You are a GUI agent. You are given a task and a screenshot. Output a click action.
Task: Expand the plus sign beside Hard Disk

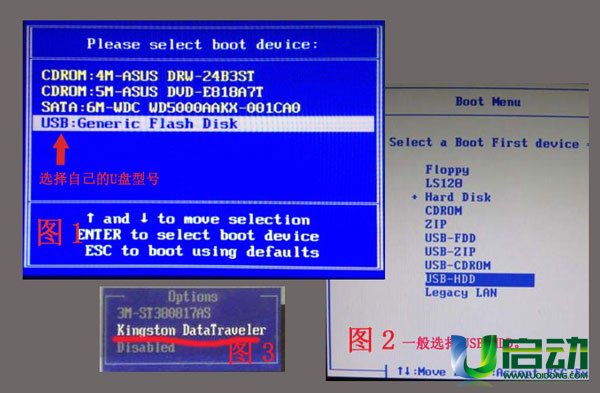(x=414, y=197)
